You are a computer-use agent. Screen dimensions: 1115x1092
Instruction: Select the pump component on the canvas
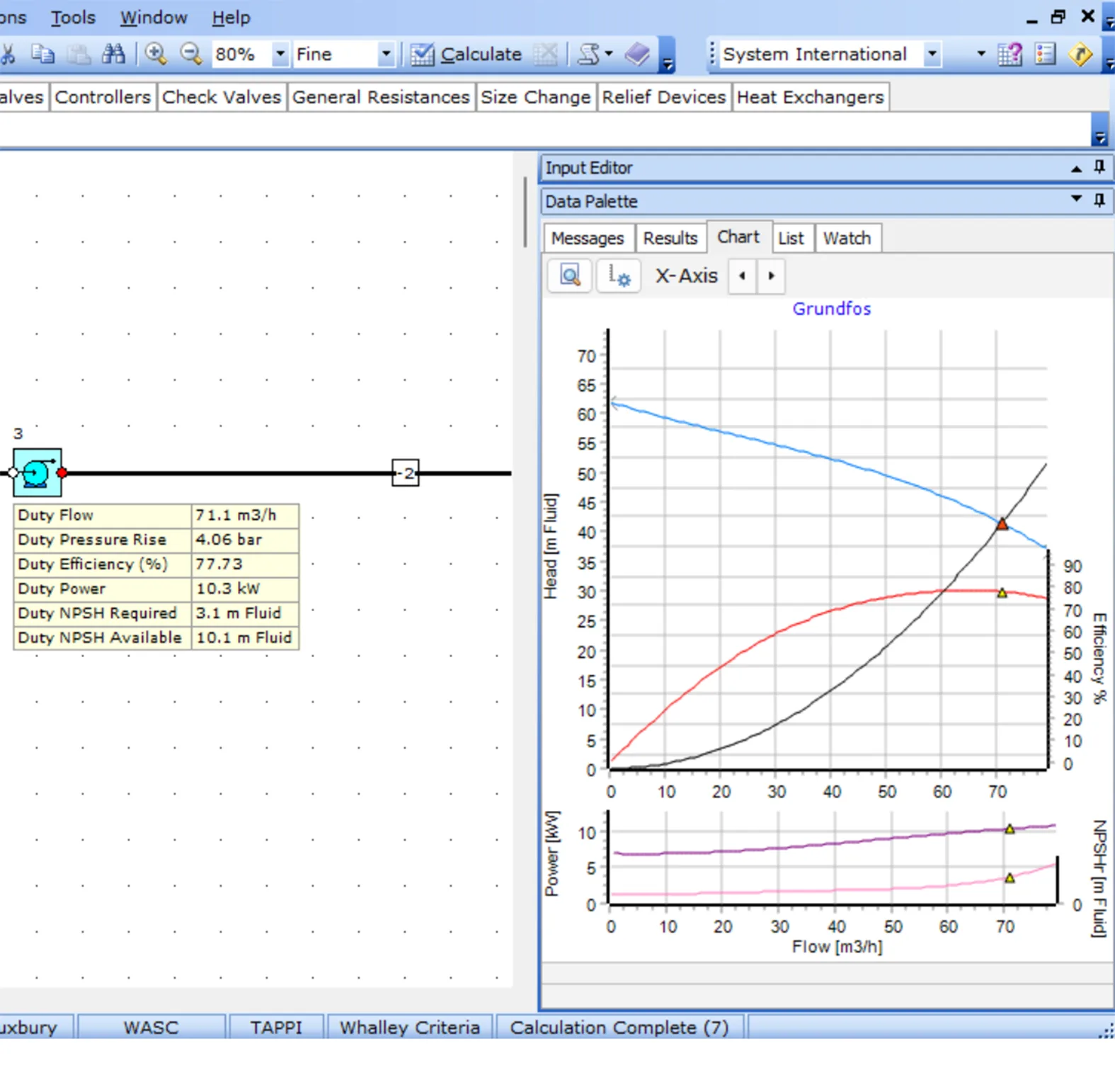pyautogui.click(x=37, y=472)
